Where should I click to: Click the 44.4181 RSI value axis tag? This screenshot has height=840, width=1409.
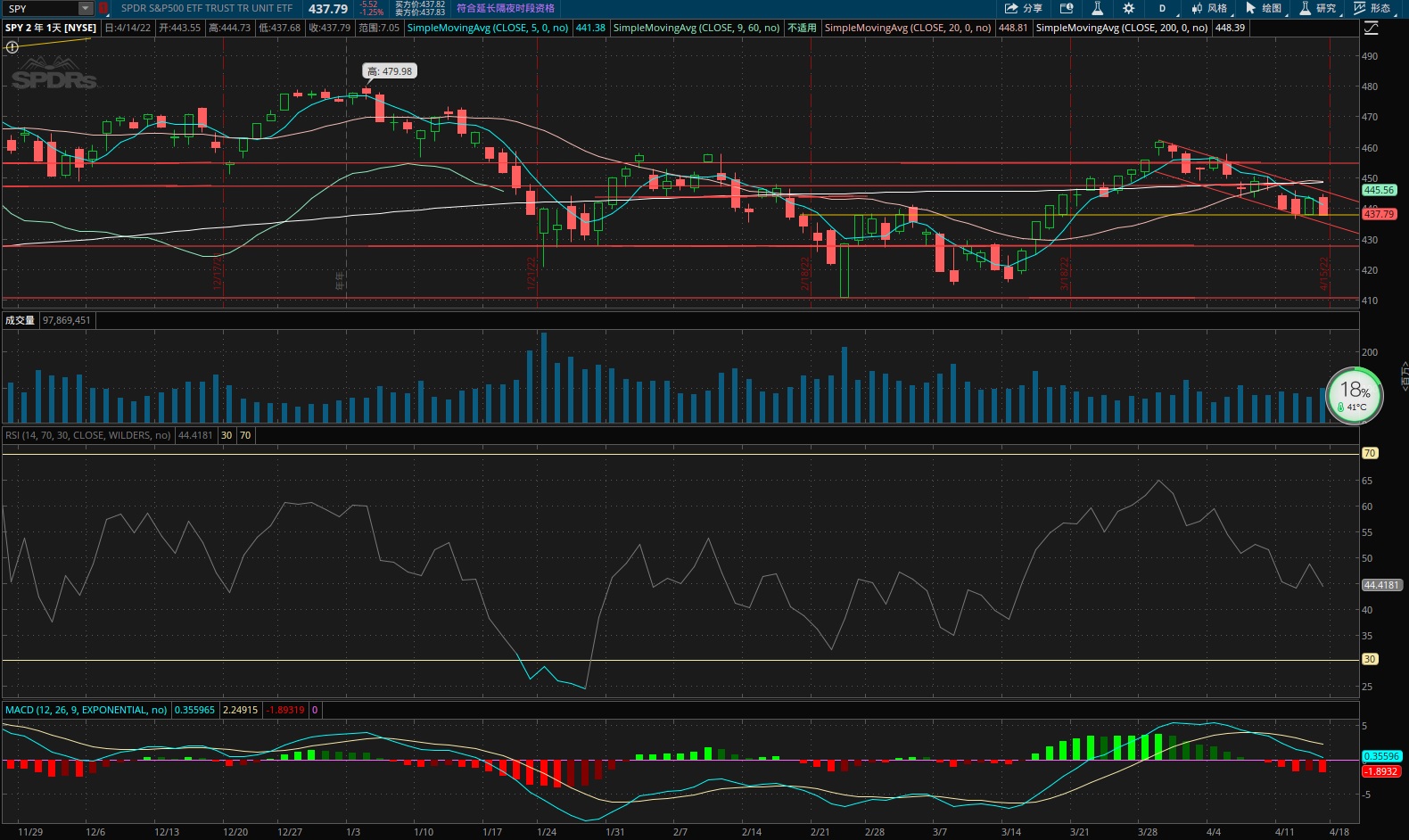pos(1382,585)
